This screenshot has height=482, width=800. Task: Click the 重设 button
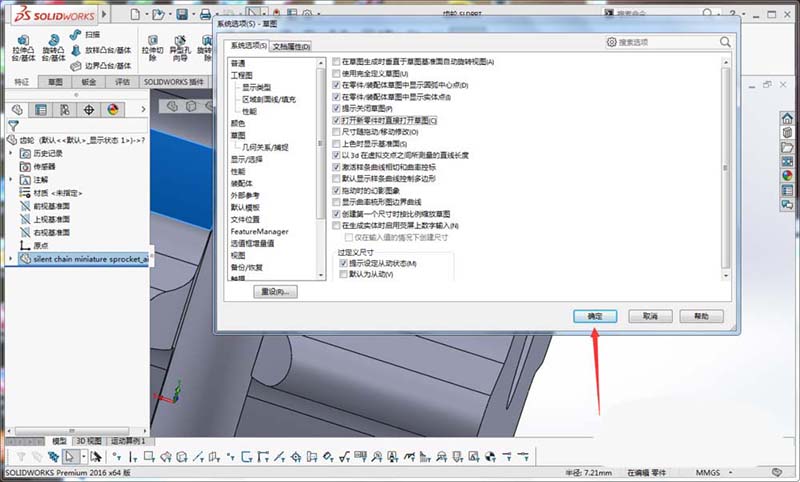pos(276,292)
